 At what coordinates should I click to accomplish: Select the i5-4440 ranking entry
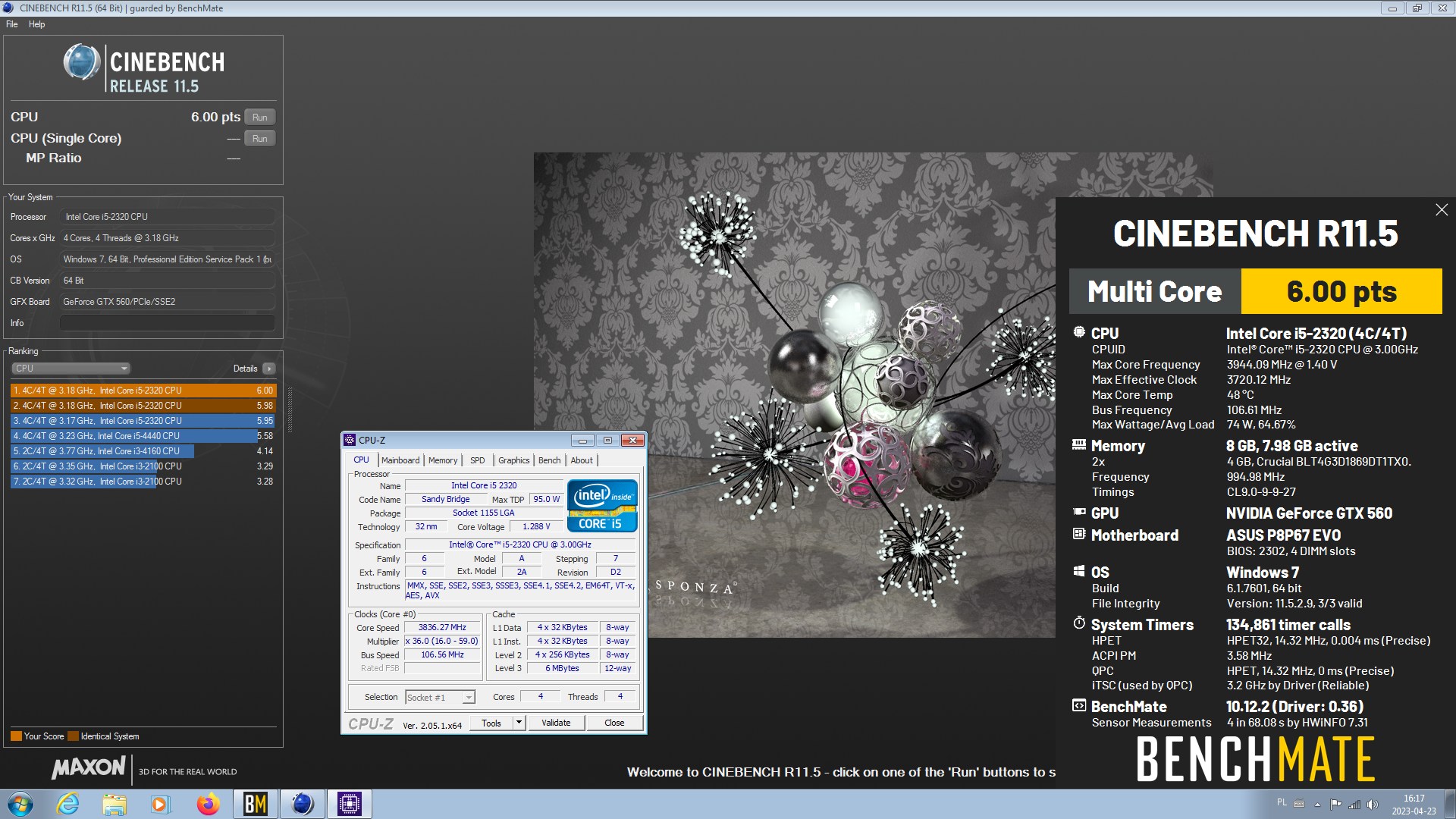tap(143, 436)
